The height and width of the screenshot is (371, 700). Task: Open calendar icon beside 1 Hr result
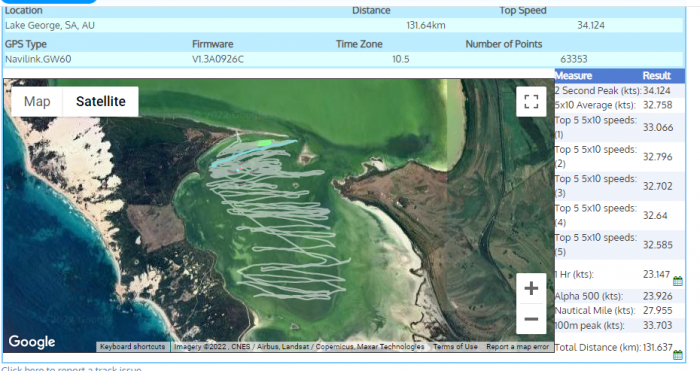click(677, 281)
